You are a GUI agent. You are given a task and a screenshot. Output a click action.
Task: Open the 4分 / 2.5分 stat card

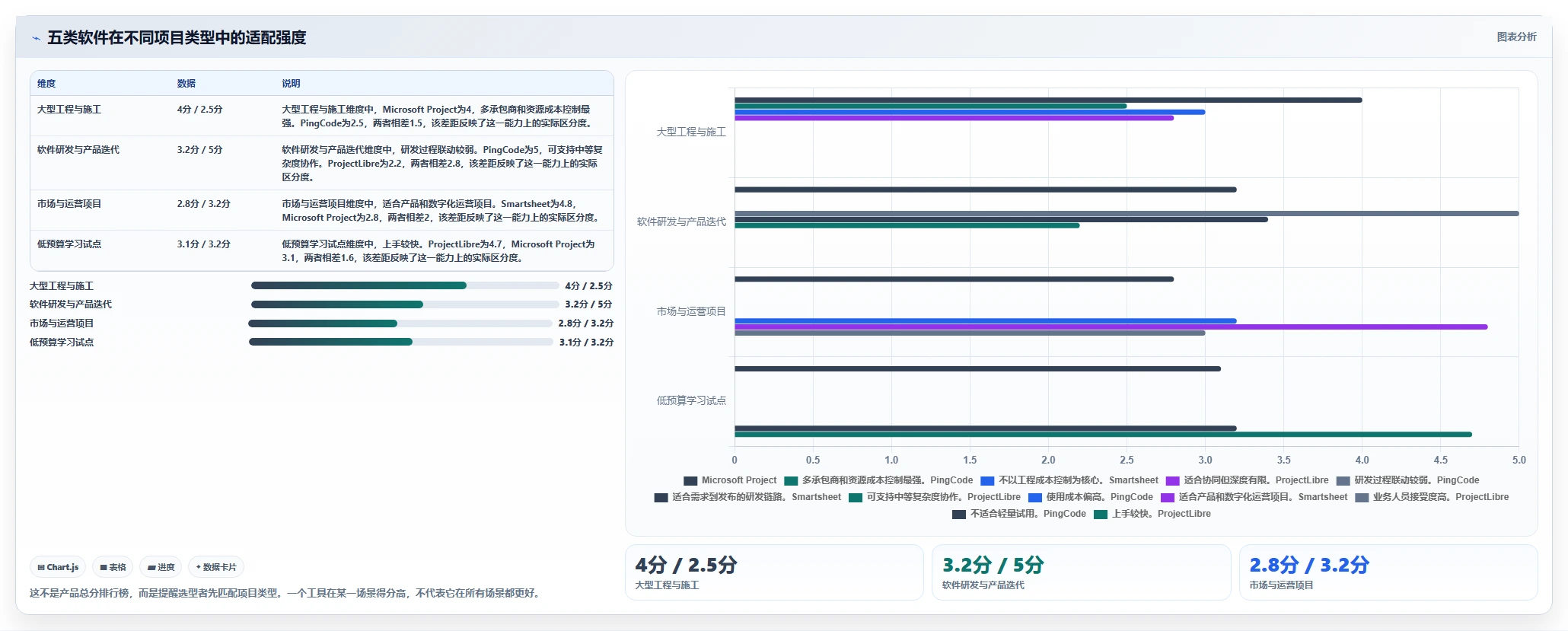[774, 572]
